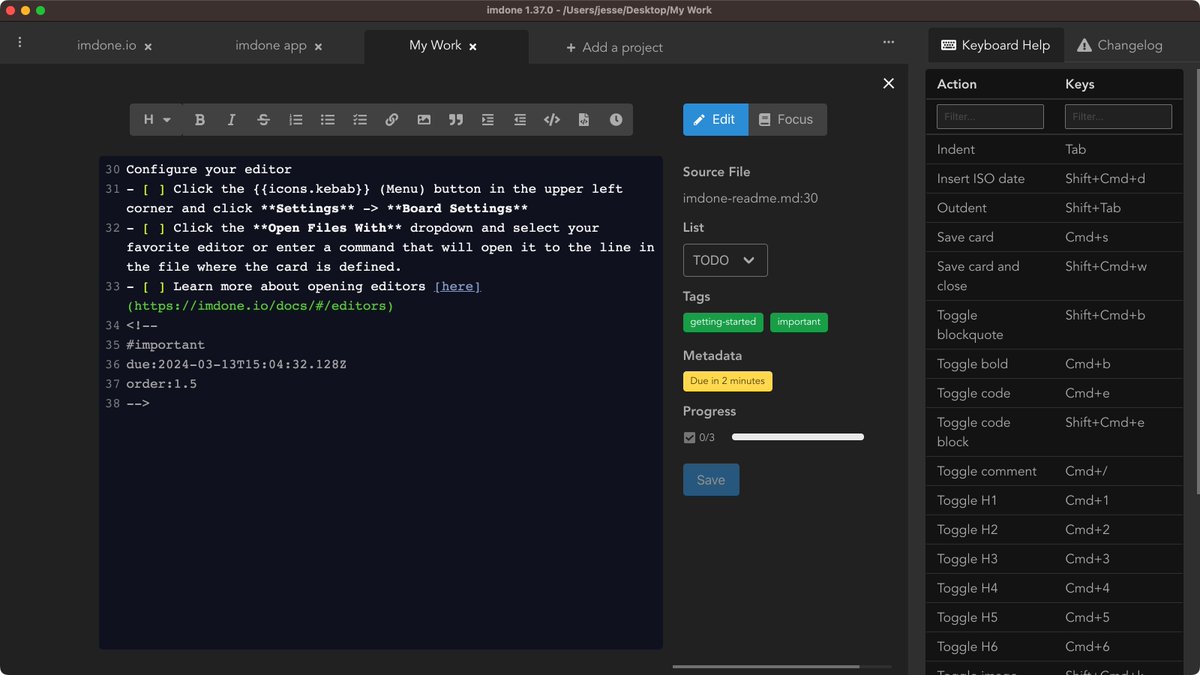1200x675 pixels.
Task: Close the imdone.io project tab
Action: [x=148, y=47]
